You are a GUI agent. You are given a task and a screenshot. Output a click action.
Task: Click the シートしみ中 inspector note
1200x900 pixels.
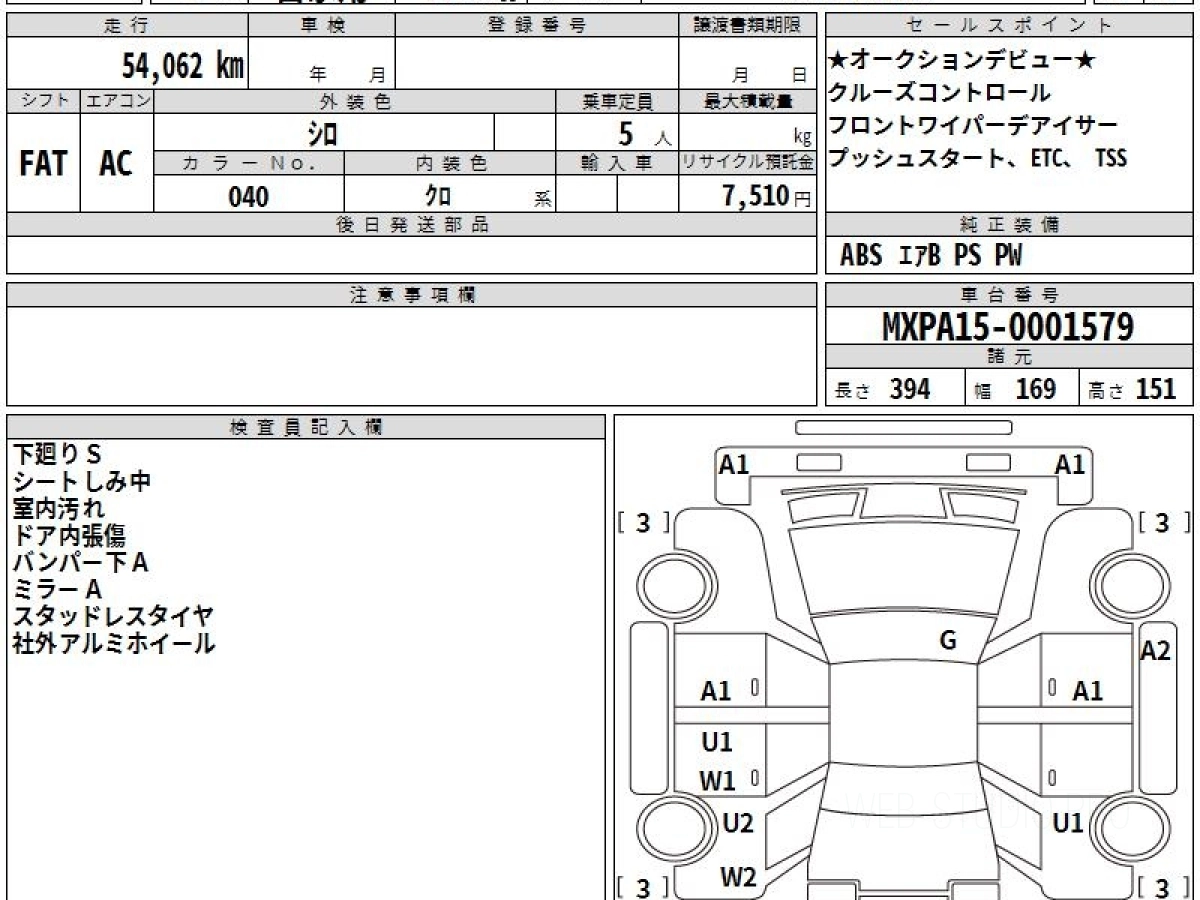[x=82, y=481]
